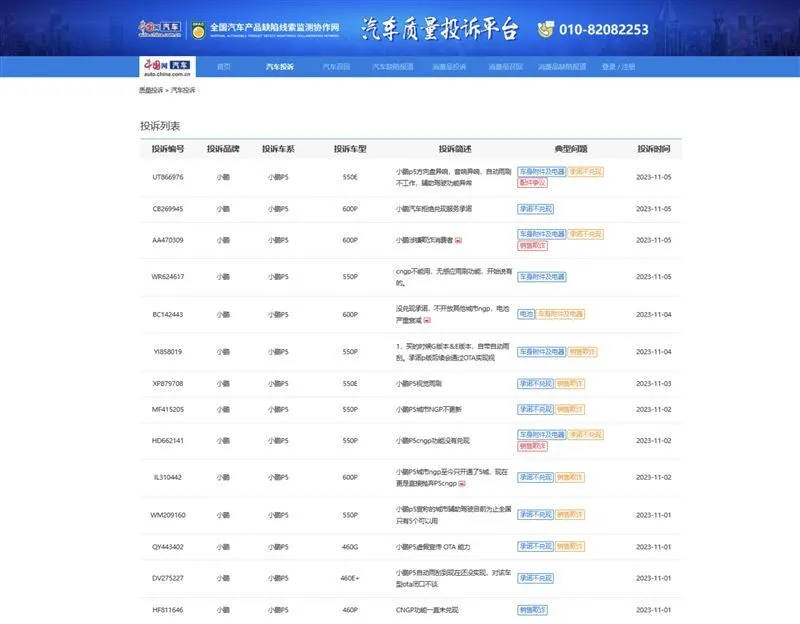
Task: Click red 配件争议 tag in row UT866976
Action: click(x=532, y=183)
